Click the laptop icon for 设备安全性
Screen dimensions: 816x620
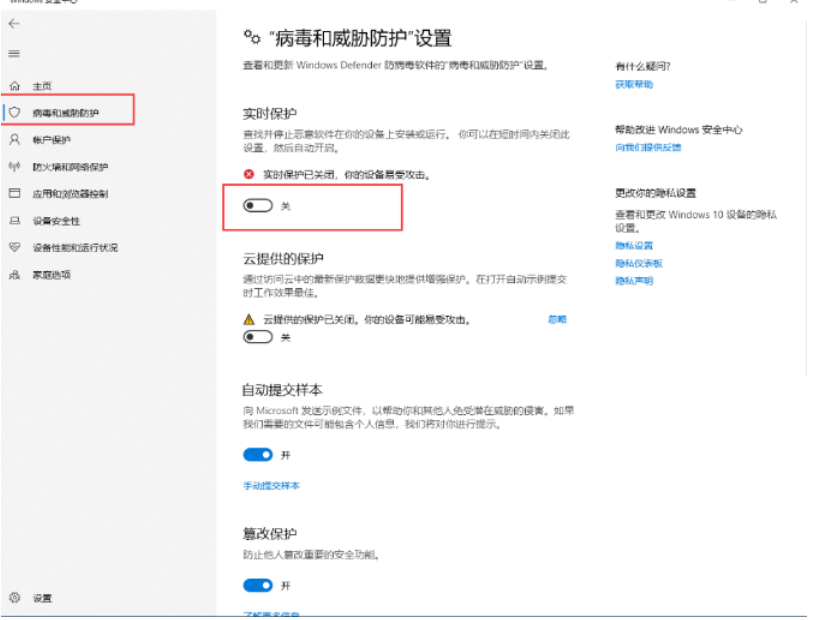coord(15,221)
